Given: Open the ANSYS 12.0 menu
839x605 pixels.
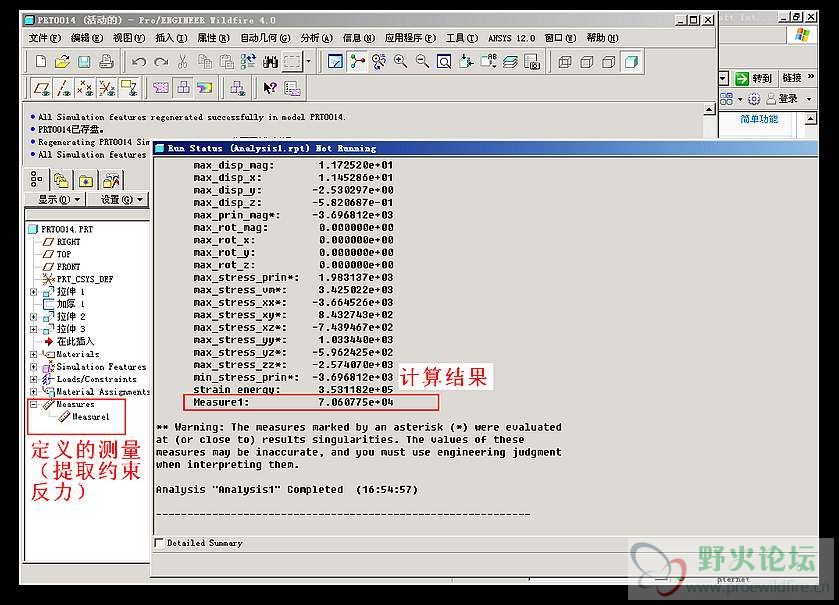Looking at the screenshot, I should [x=512, y=38].
